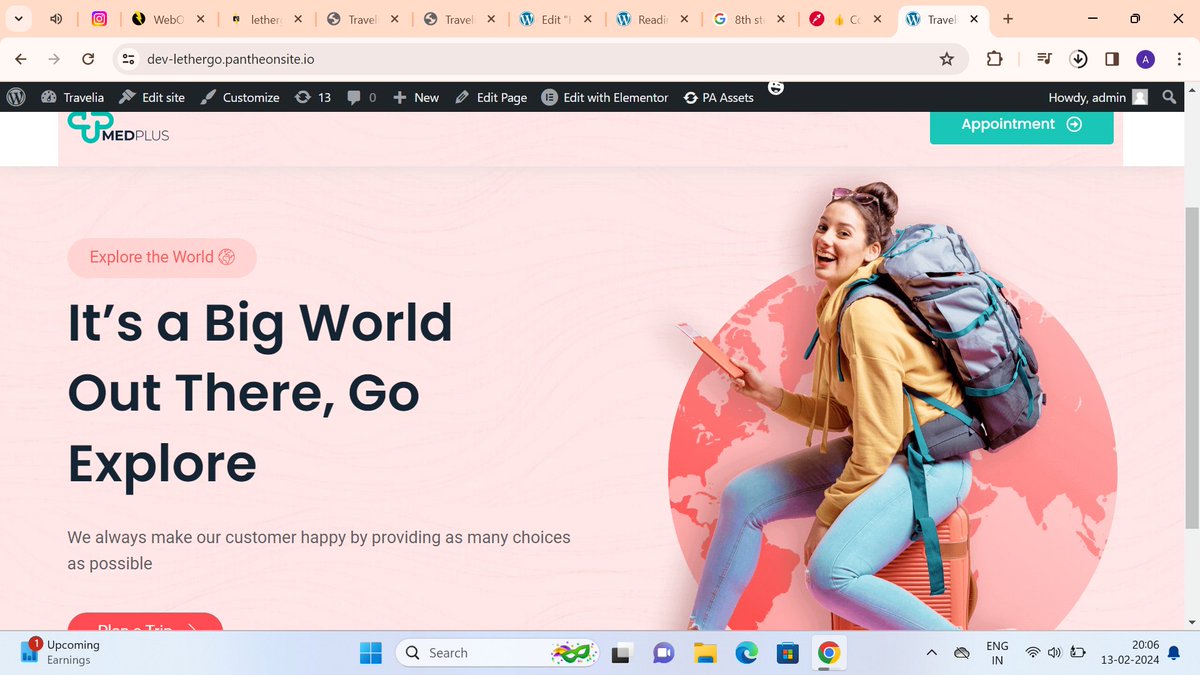
Task: Click Edit site in the admin bar
Action: click(152, 97)
